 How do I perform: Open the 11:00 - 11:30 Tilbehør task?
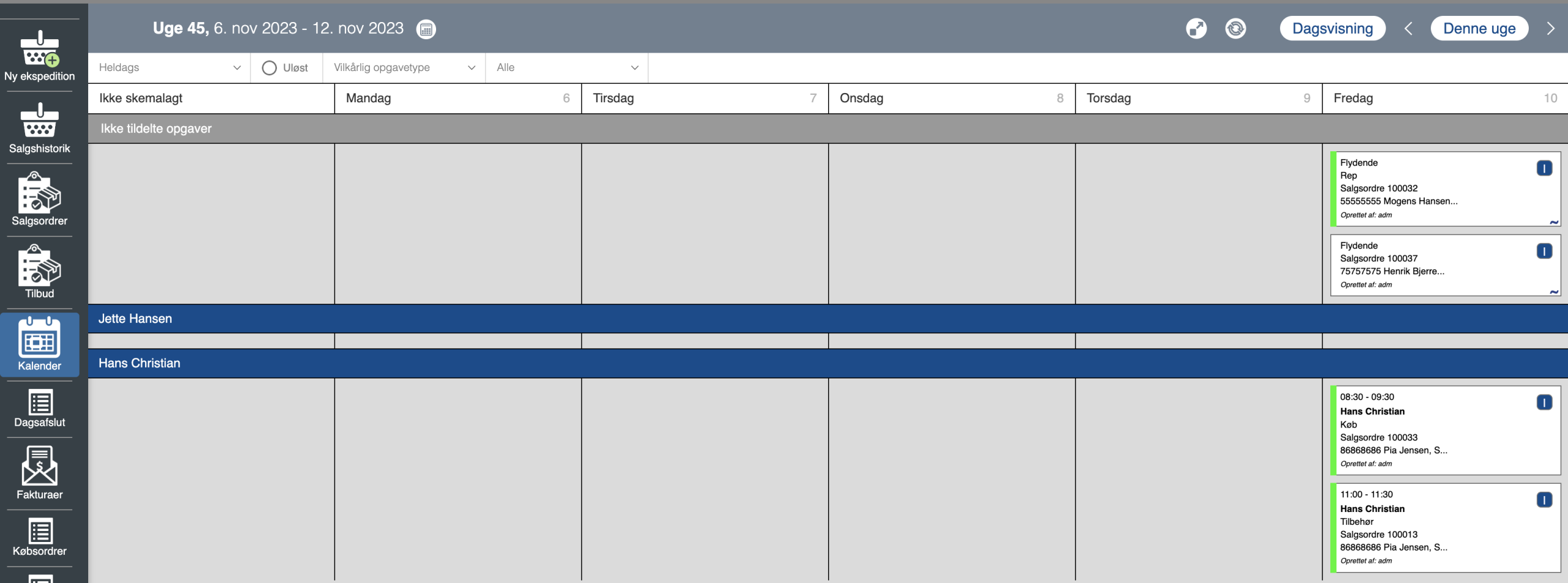(1445, 528)
